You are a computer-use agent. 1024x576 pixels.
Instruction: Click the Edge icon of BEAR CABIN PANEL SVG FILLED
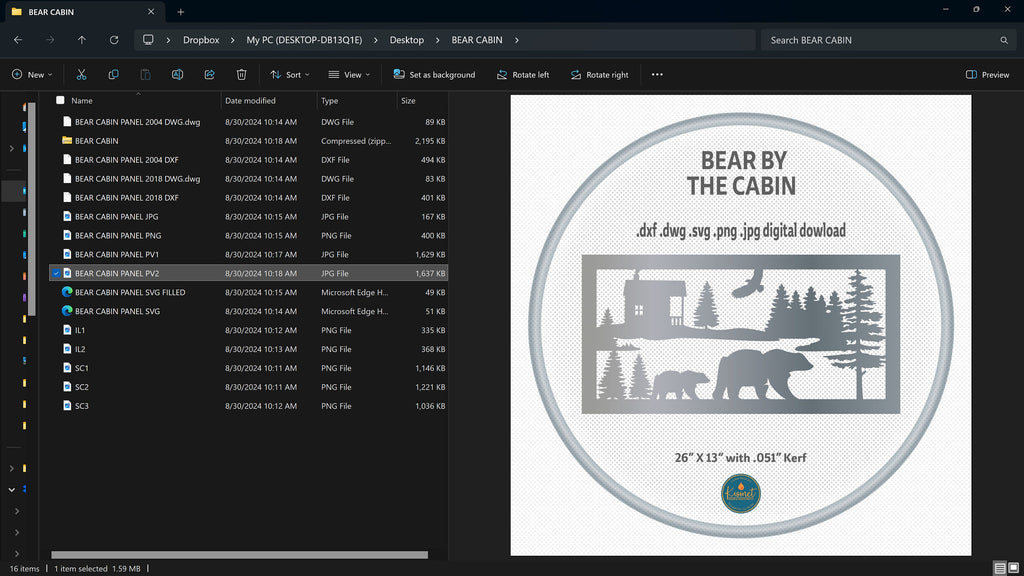[67, 292]
